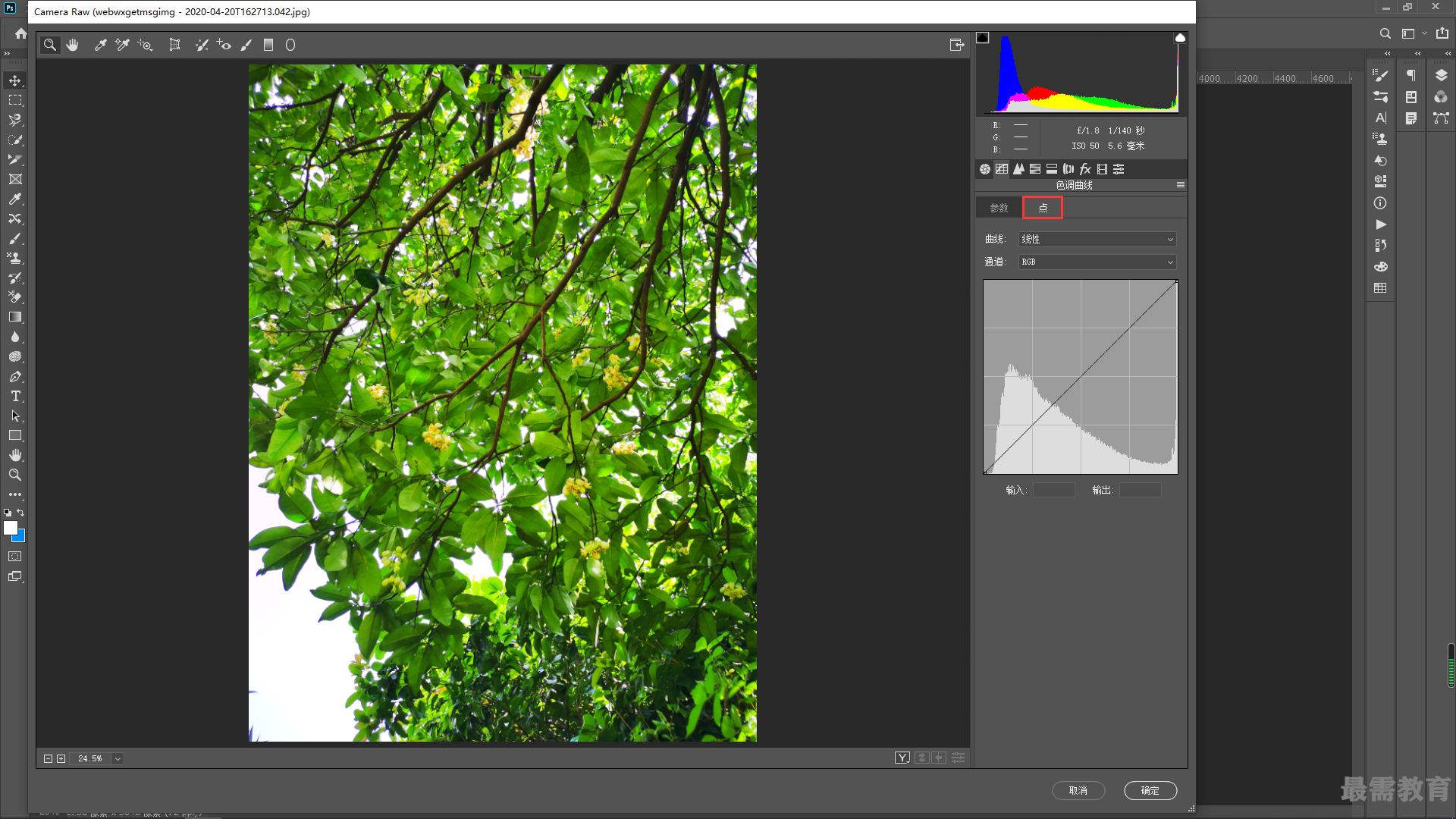This screenshot has width=1456, height=819.
Task: Zoom out with the minus button
Action: pos(48,758)
